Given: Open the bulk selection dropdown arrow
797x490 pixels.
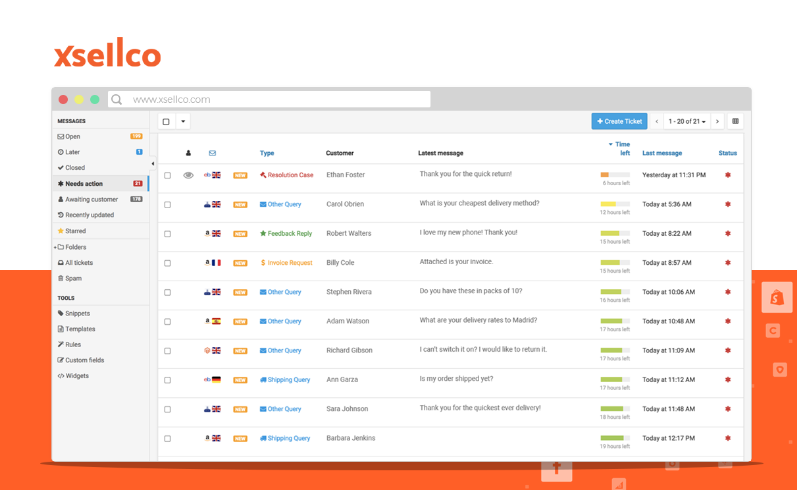Looking at the screenshot, I should (183, 122).
